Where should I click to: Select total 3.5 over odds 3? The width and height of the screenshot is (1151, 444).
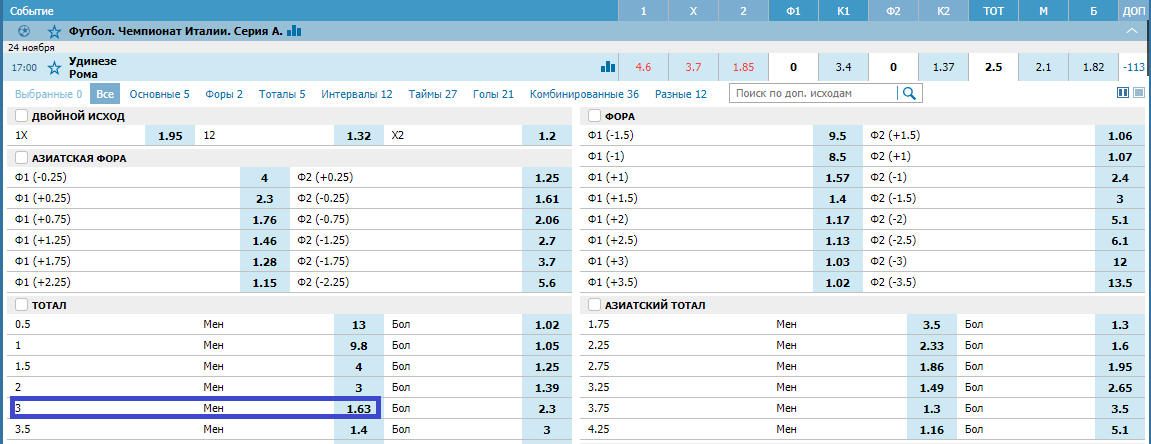click(x=547, y=429)
